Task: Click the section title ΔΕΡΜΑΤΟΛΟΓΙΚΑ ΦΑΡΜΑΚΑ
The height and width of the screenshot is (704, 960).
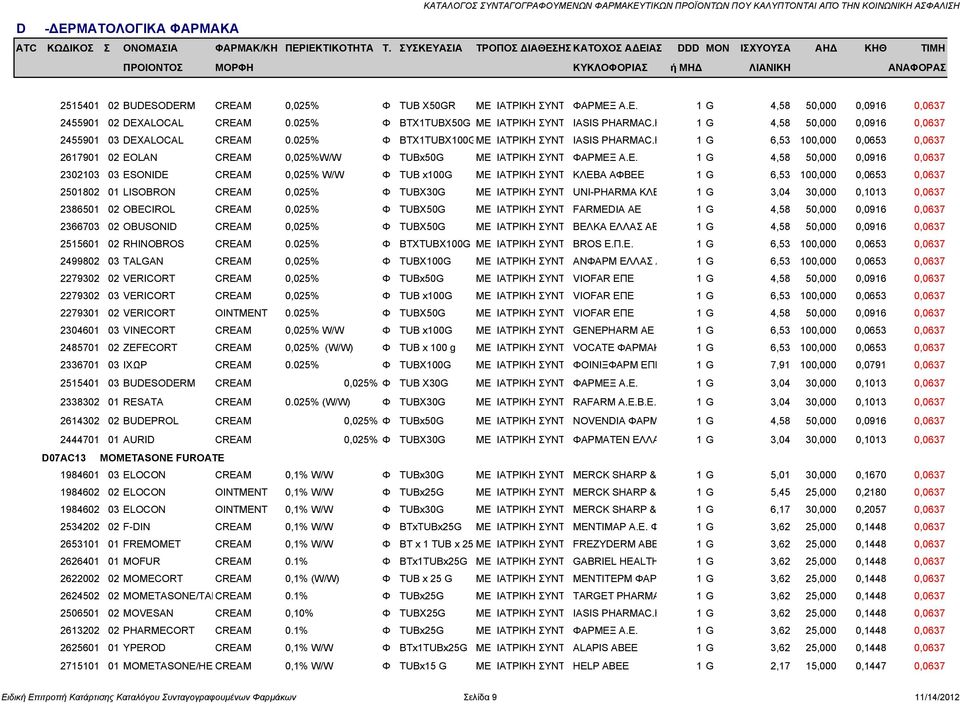Action: [x=144, y=29]
